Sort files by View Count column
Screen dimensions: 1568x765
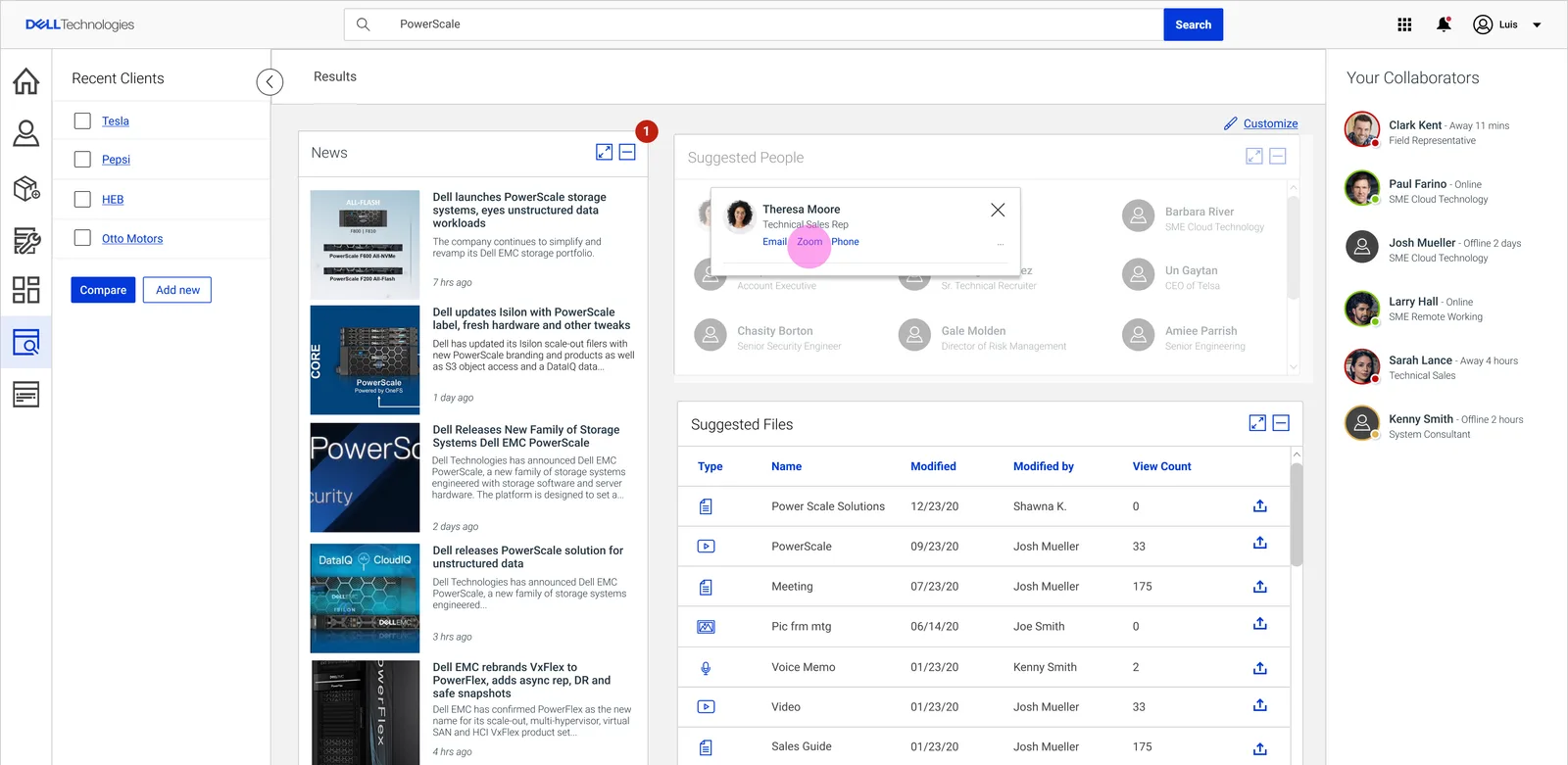(1162, 466)
